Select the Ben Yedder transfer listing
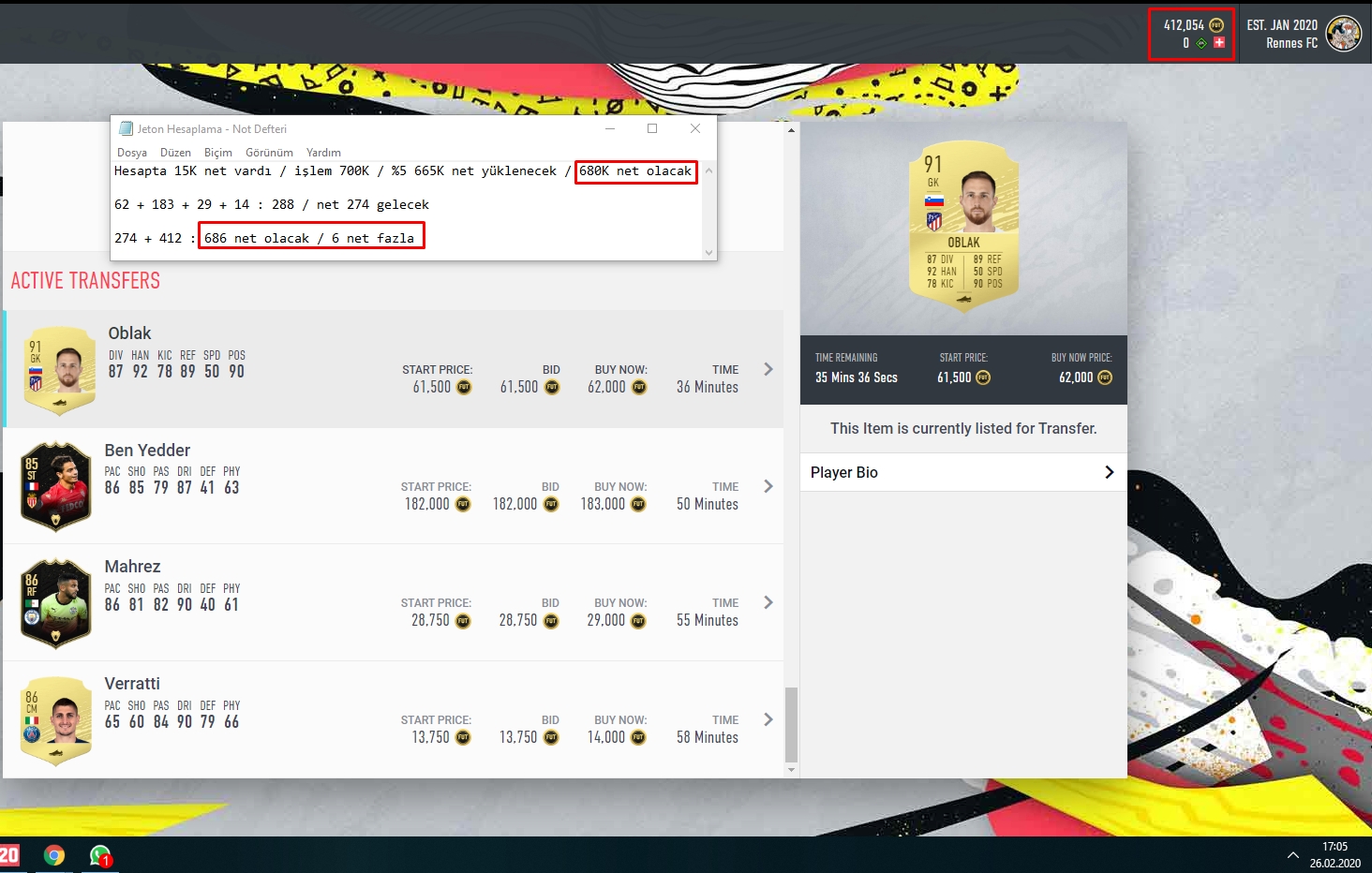Screen dimensions: 1372x873 coord(394,486)
